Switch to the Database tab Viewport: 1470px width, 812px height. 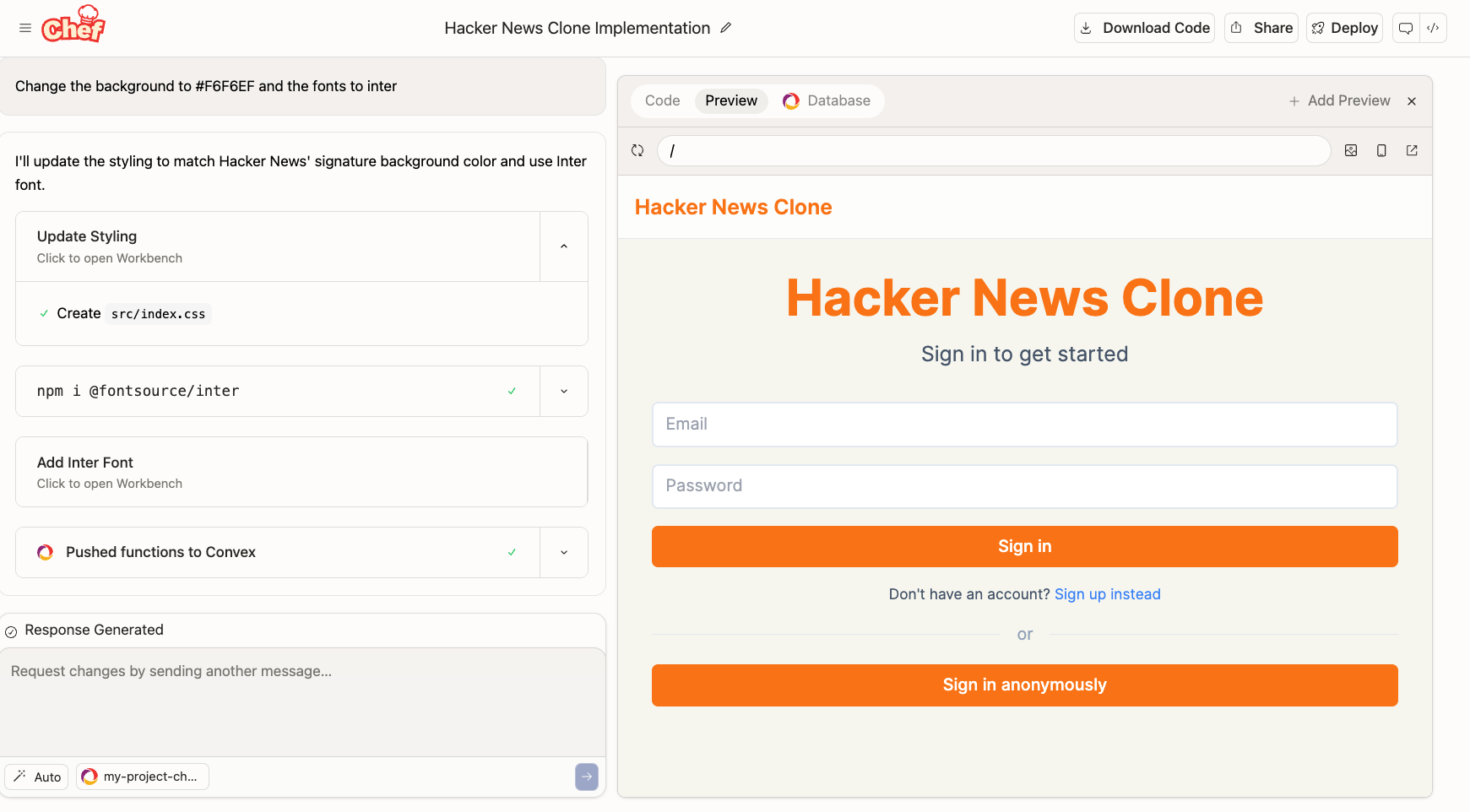click(827, 100)
